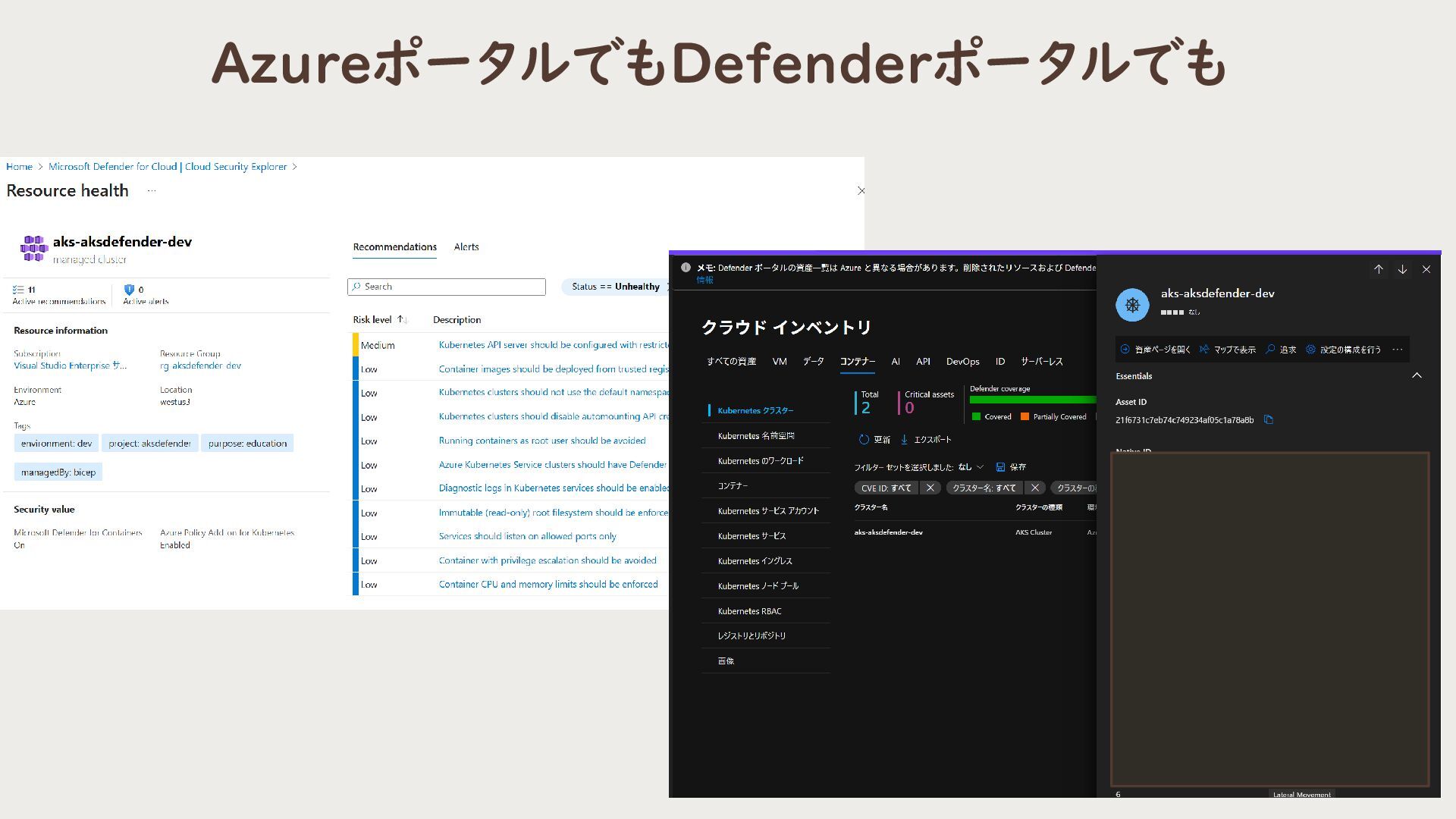Click the Status == Unhealthy filter pill

[615, 287]
